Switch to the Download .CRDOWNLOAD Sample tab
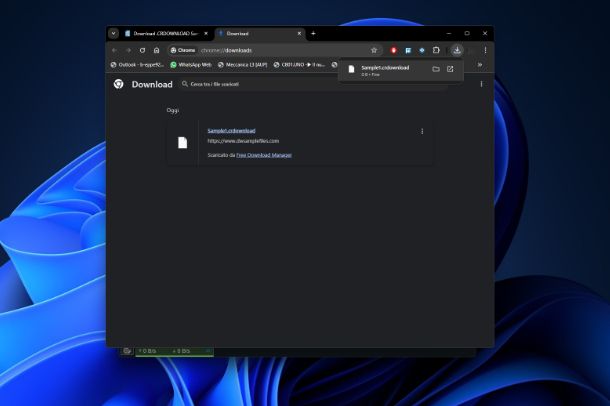This screenshot has width=610, height=406. pyautogui.click(x=167, y=33)
